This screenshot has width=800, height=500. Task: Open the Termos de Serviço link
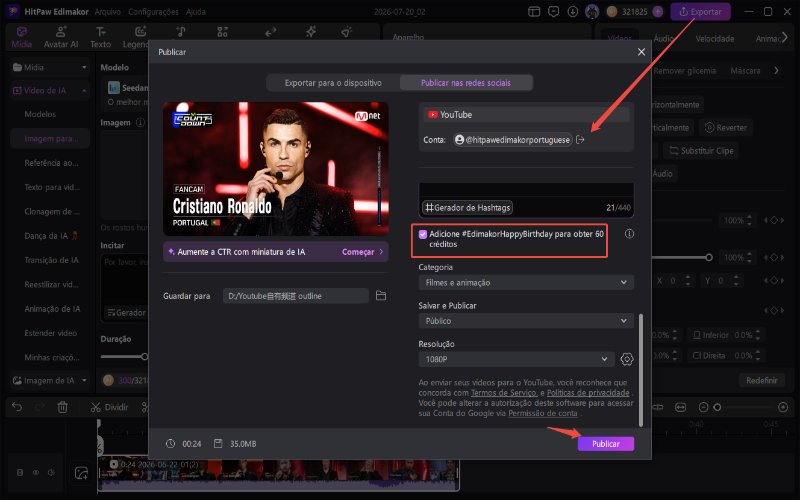503,393
